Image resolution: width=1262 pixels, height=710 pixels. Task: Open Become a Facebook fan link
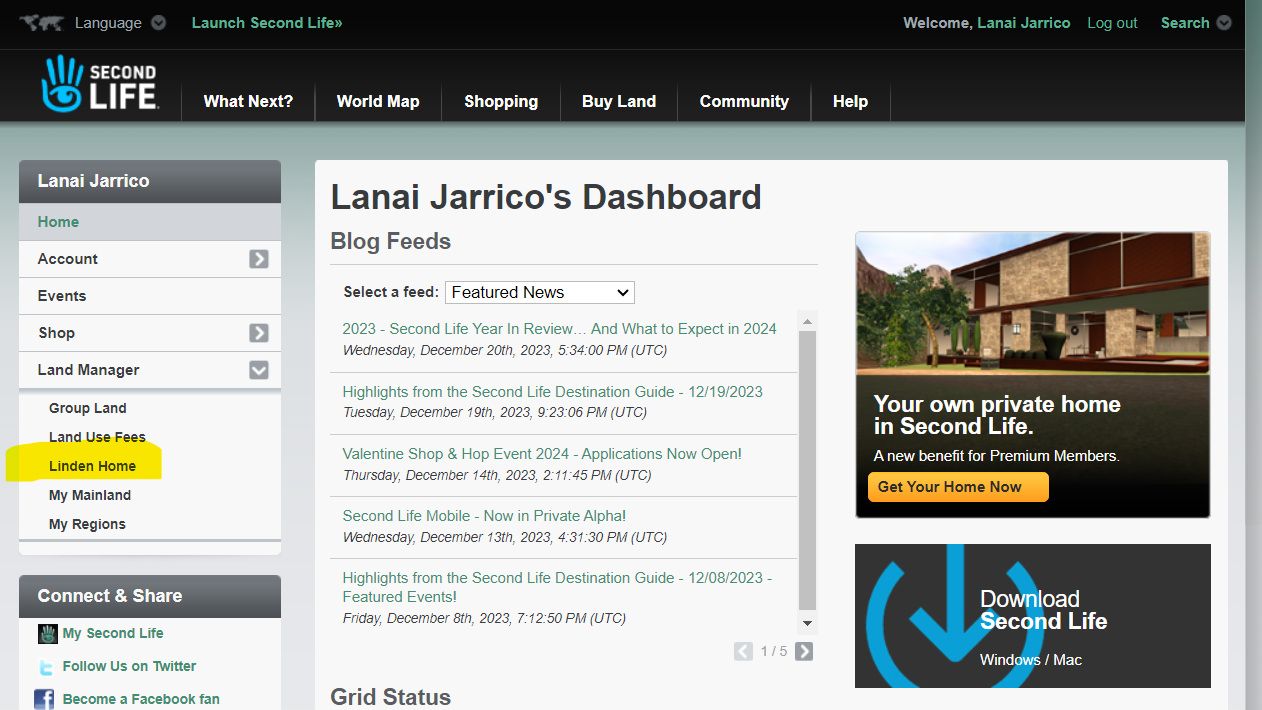141,699
